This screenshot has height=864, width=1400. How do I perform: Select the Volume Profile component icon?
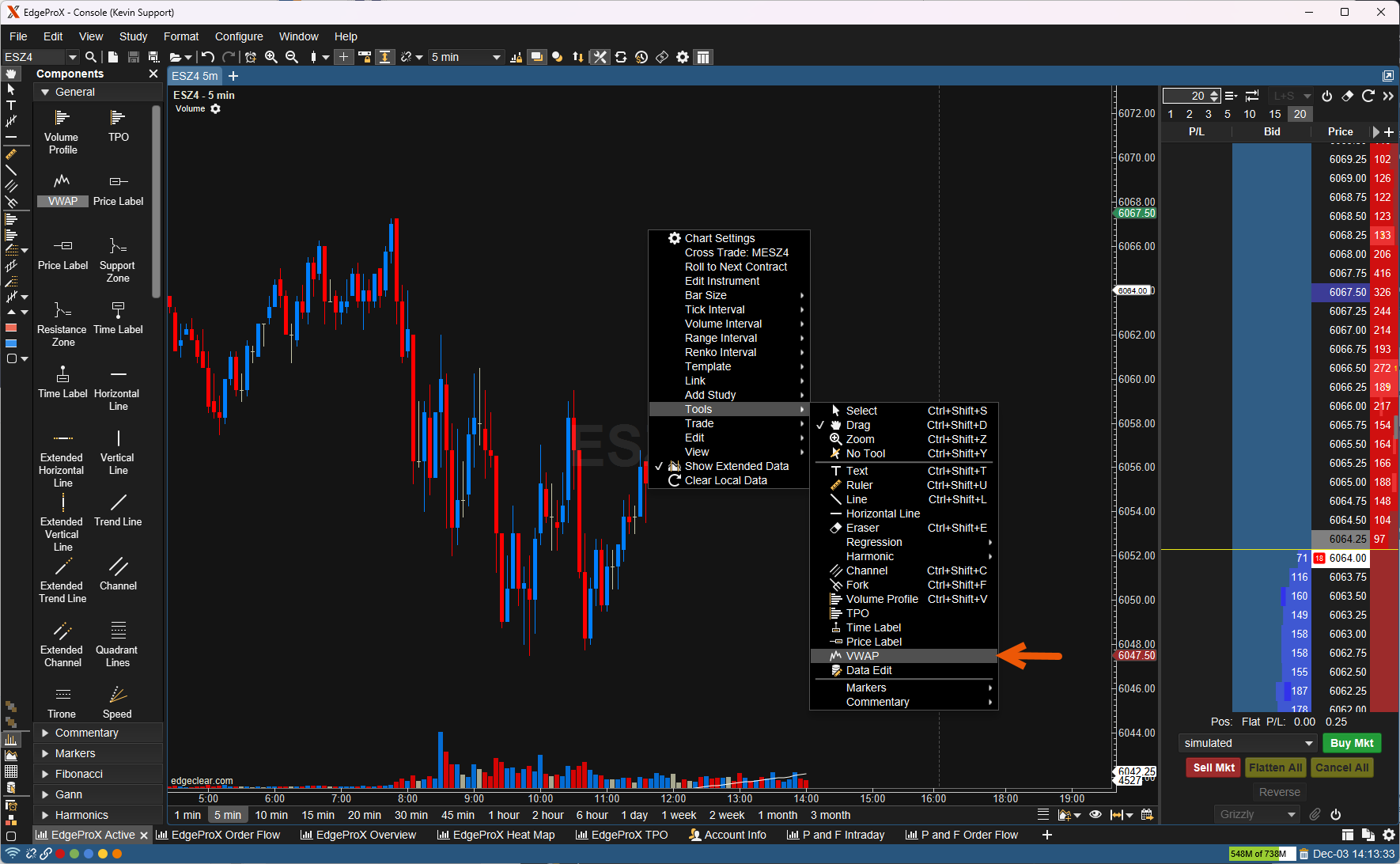pos(62,119)
